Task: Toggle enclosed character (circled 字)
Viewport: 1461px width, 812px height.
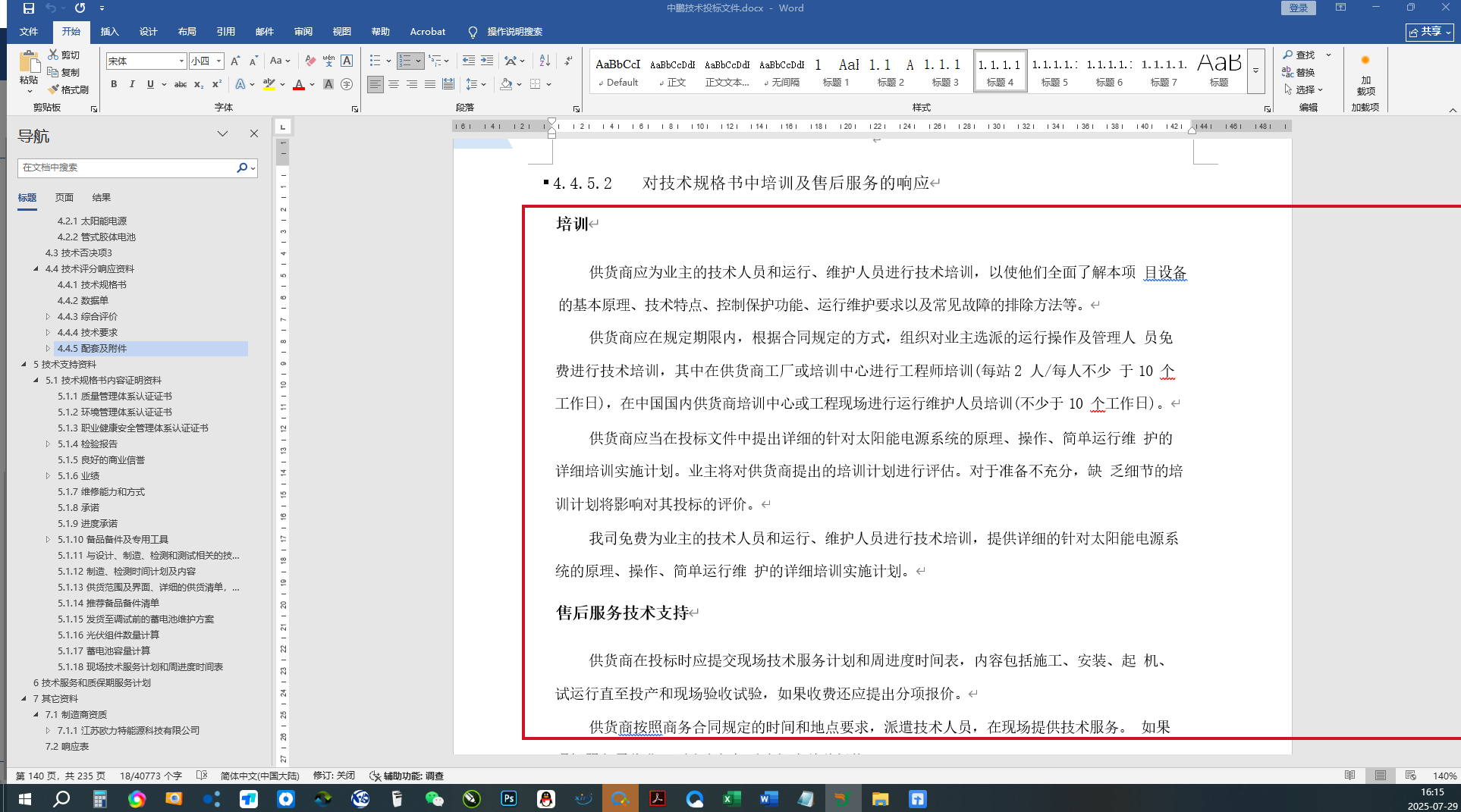Action: click(347, 84)
